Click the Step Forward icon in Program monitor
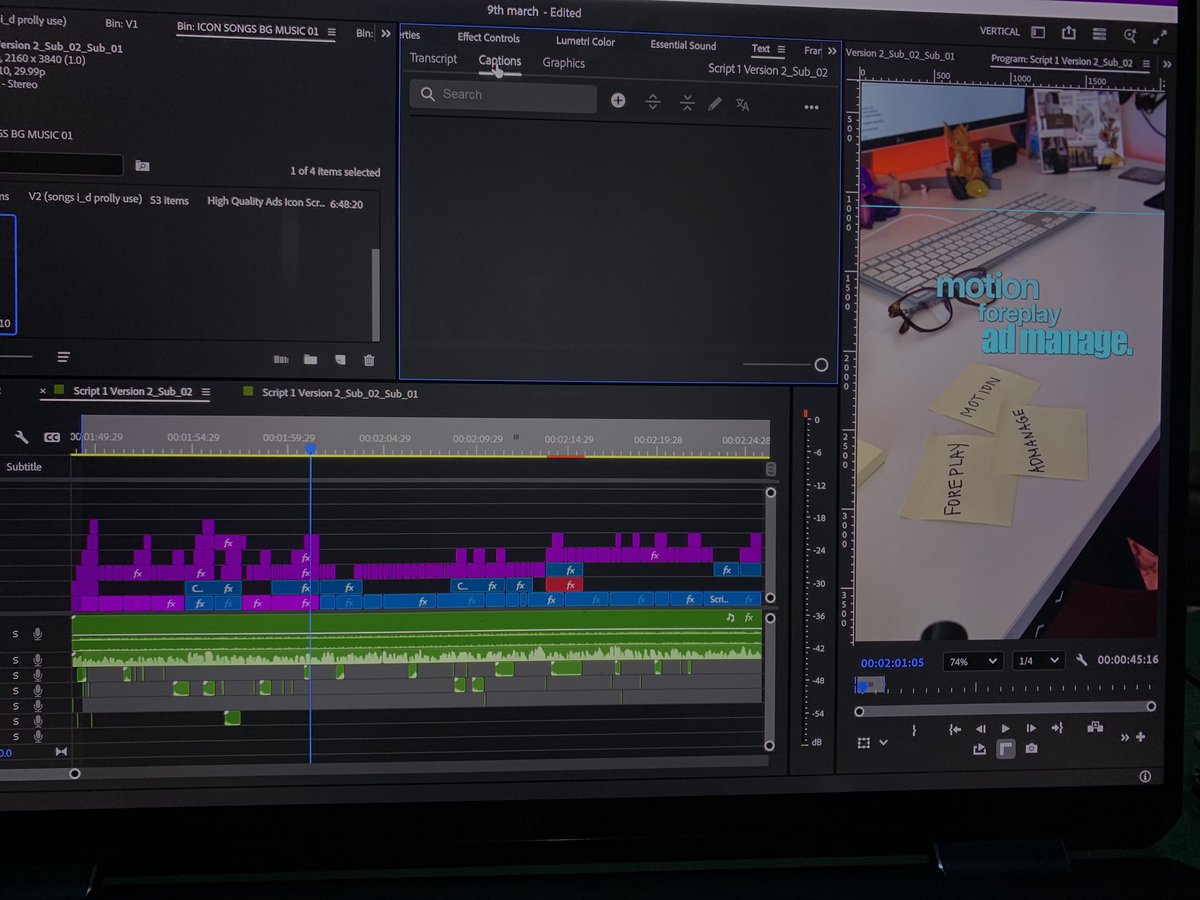The width and height of the screenshot is (1200, 900). [1031, 728]
